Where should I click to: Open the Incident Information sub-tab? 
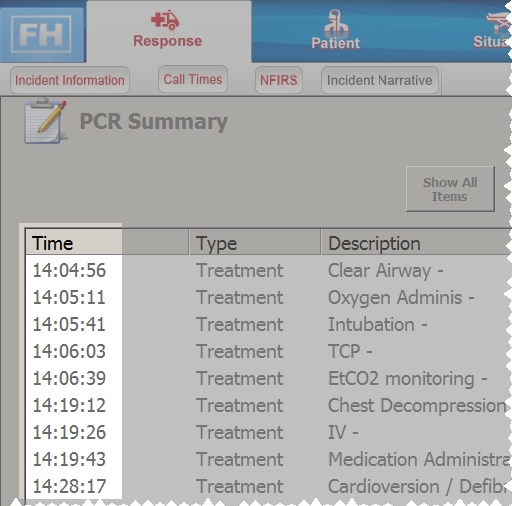[x=70, y=80]
